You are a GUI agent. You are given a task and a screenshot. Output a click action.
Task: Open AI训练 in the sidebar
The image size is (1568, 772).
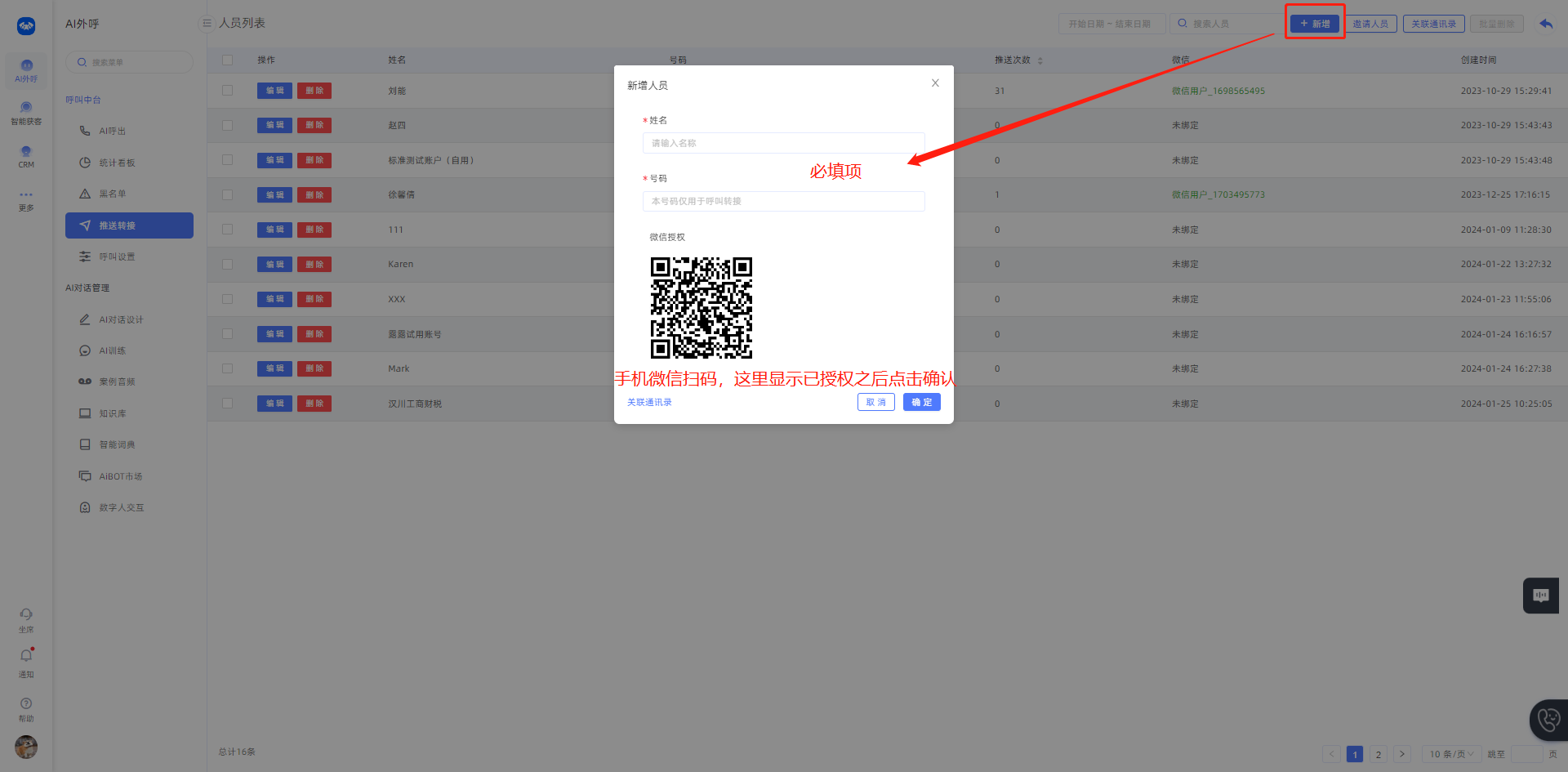click(x=129, y=350)
